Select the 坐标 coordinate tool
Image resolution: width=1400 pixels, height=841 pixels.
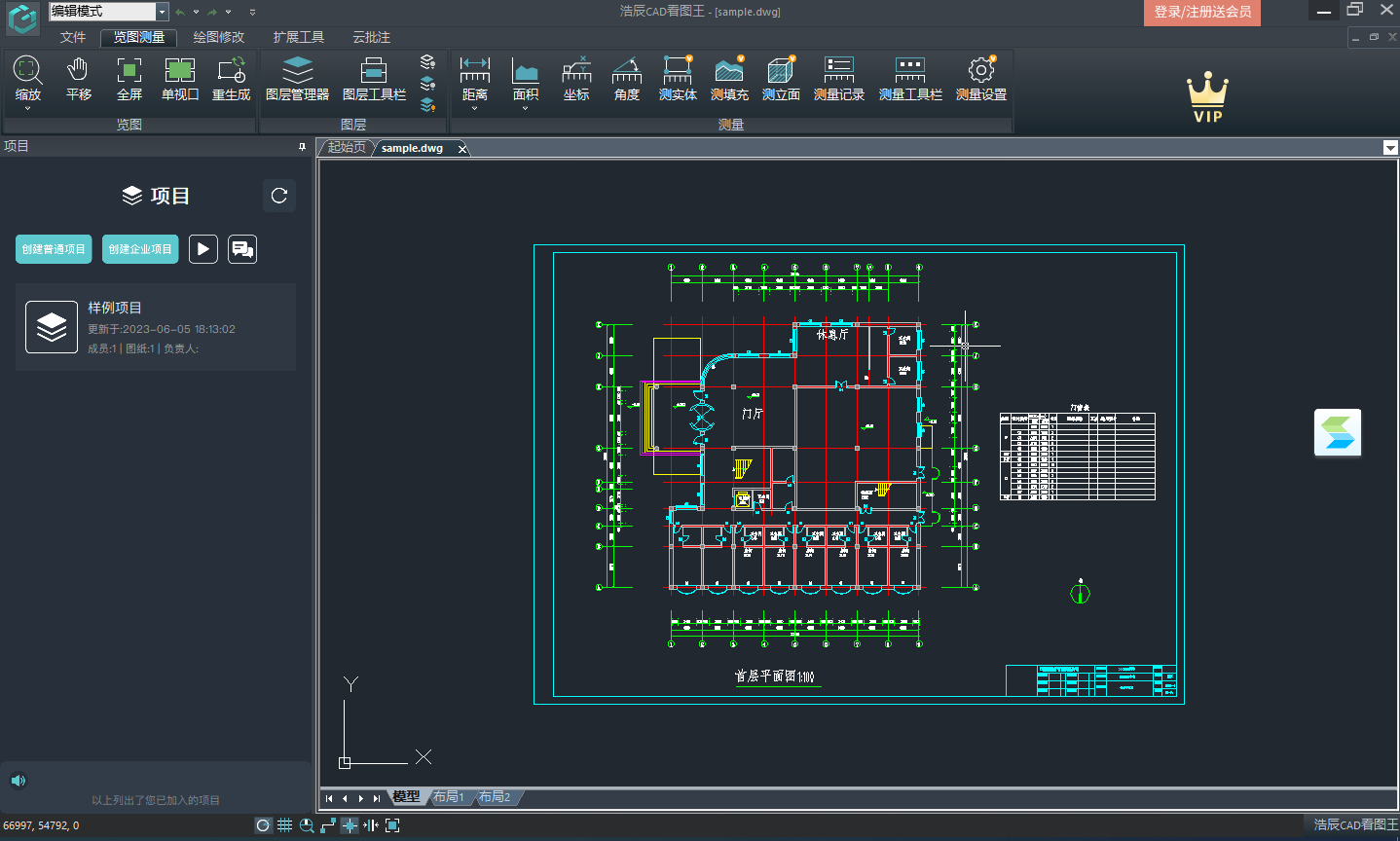tap(576, 78)
